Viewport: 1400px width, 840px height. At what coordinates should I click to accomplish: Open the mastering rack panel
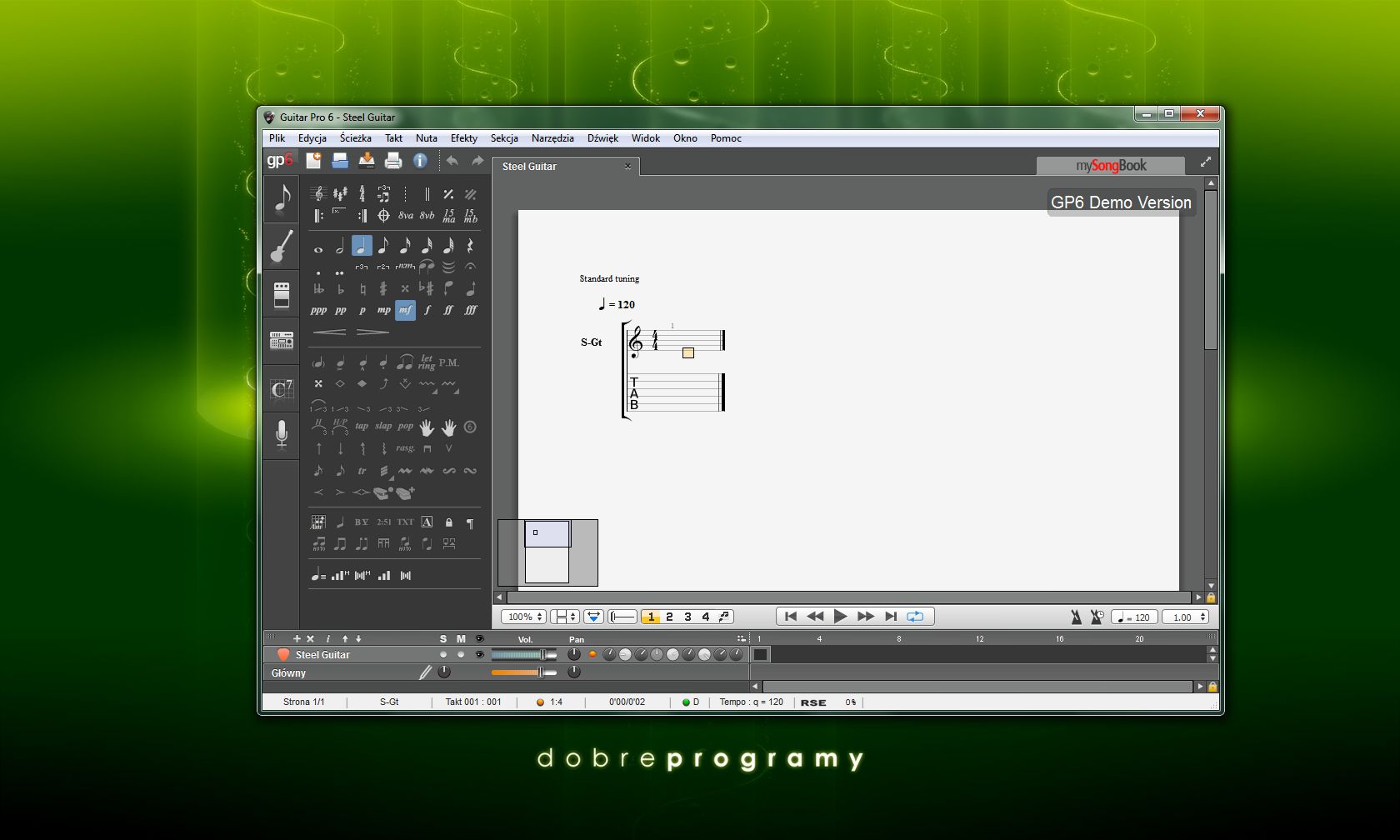[x=282, y=341]
